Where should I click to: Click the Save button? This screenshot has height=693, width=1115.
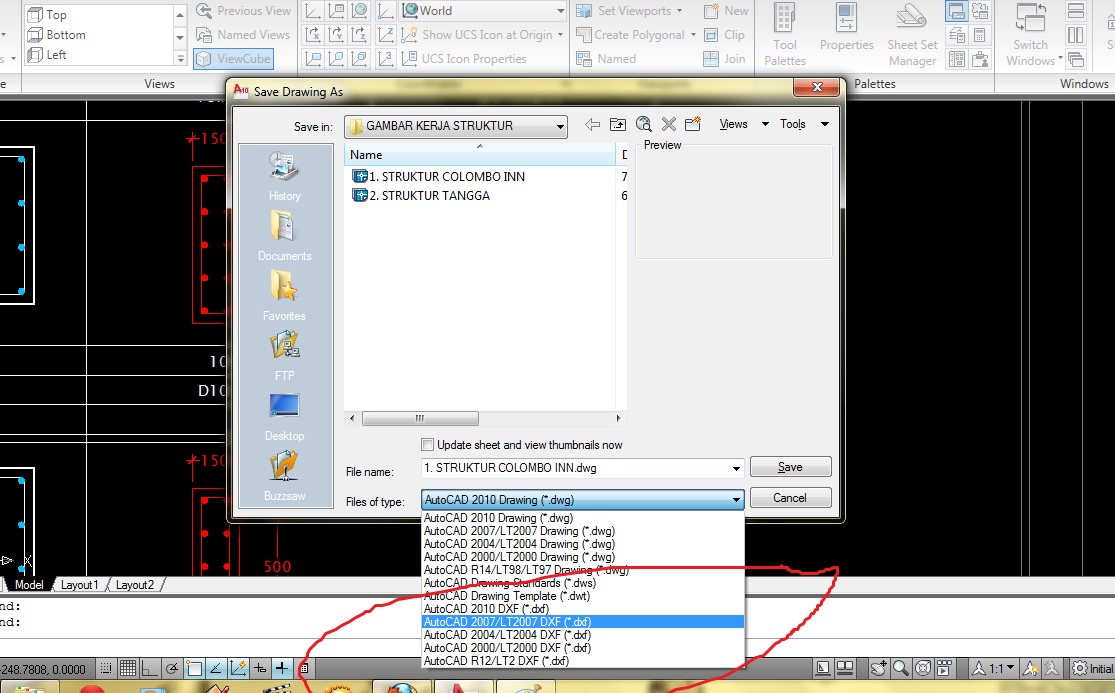point(790,467)
